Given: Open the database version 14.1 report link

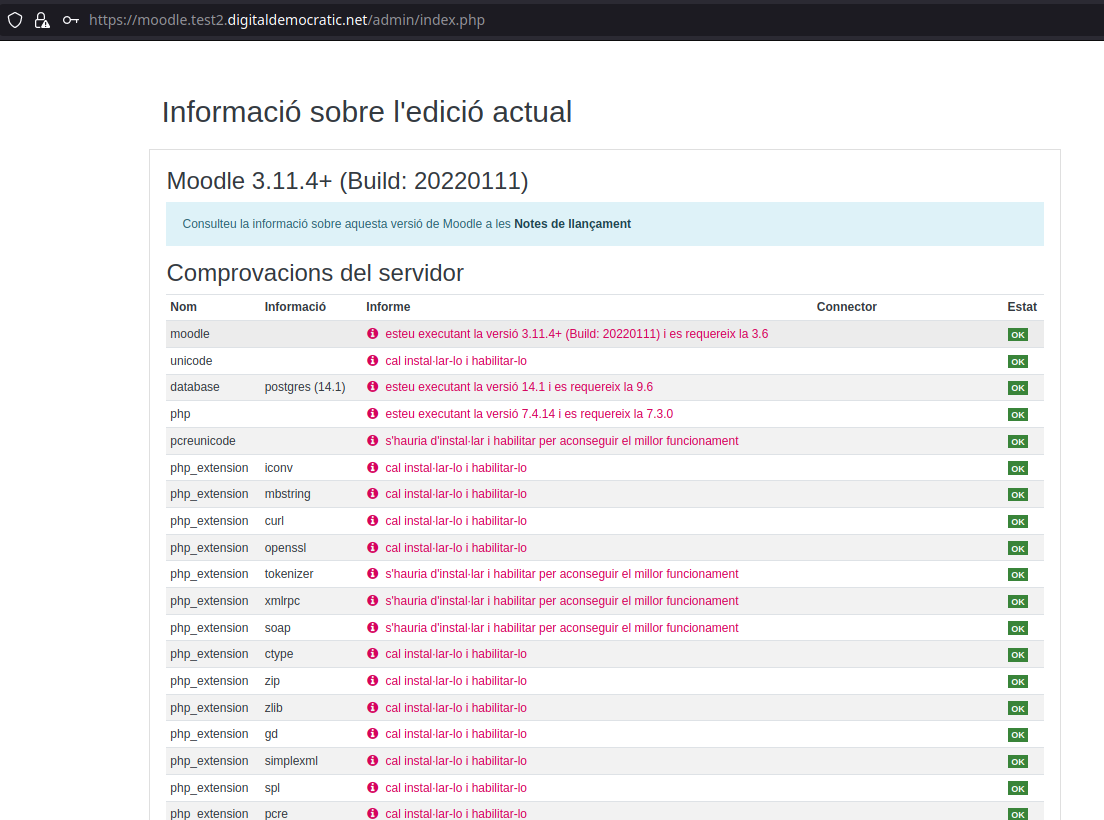Looking at the screenshot, I should [x=519, y=386].
